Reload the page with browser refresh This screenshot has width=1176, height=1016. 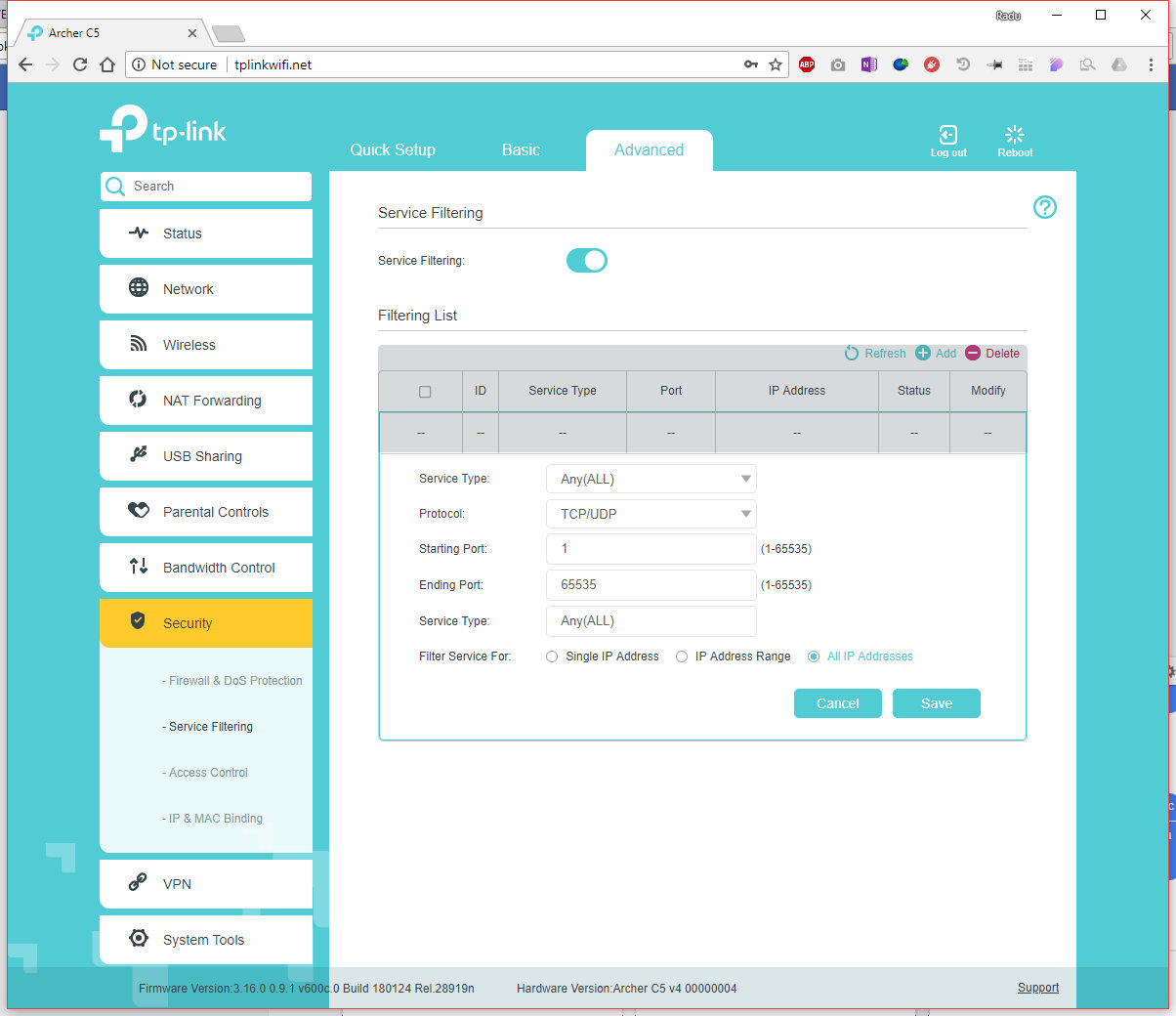tap(80, 64)
